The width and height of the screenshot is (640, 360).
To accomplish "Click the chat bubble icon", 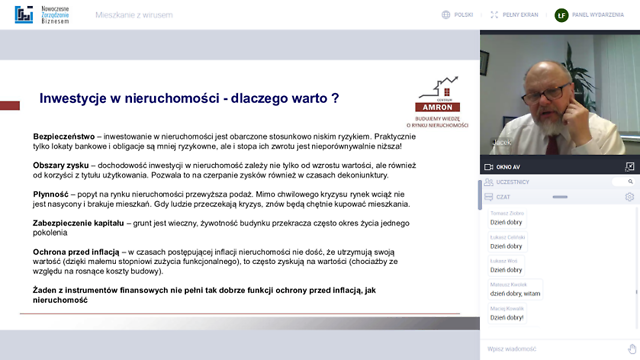I will click(x=489, y=197).
